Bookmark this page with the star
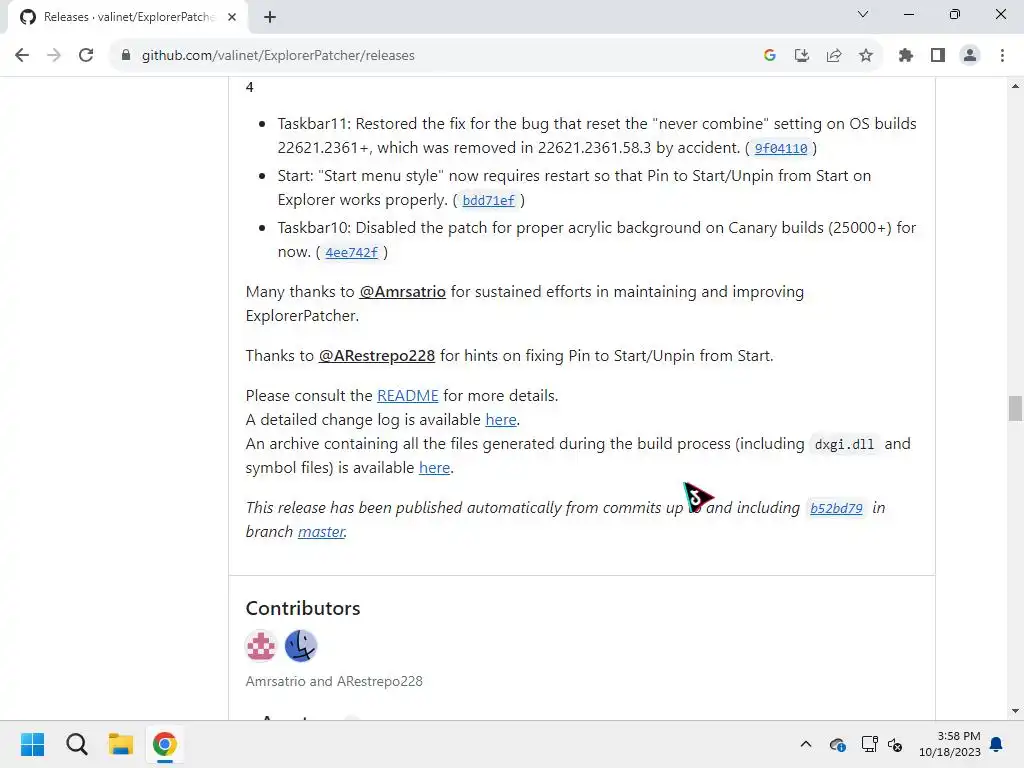Screen dimensions: 1024x768 point(866,56)
